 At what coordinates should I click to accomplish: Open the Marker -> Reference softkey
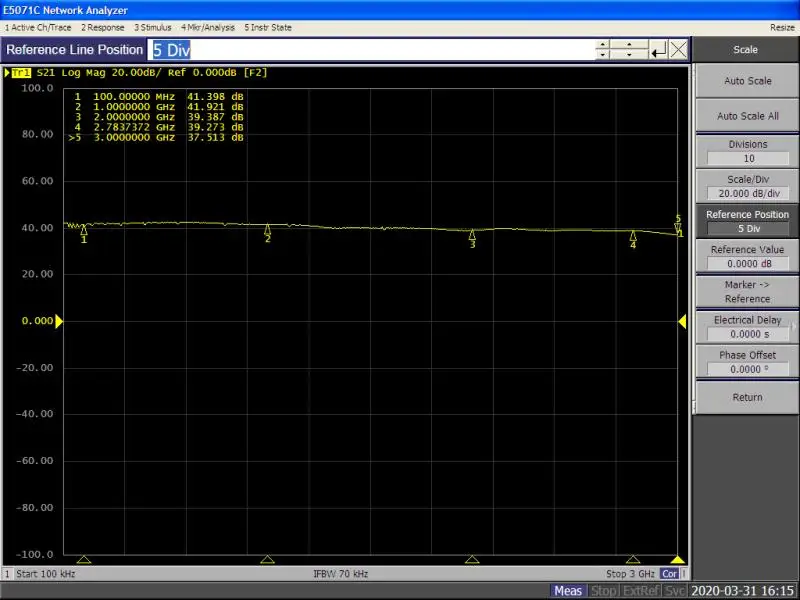tap(747, 292)
